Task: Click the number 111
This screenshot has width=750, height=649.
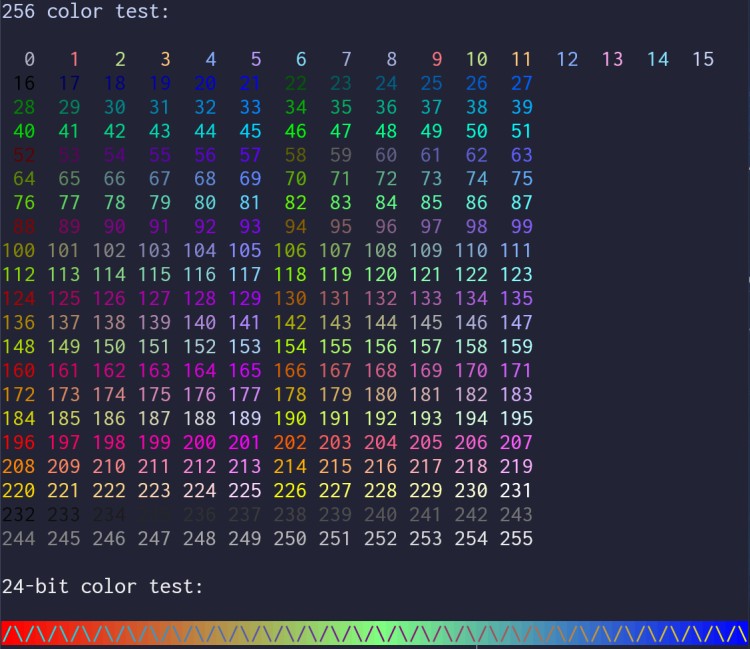Action: [x=516, y=251]
